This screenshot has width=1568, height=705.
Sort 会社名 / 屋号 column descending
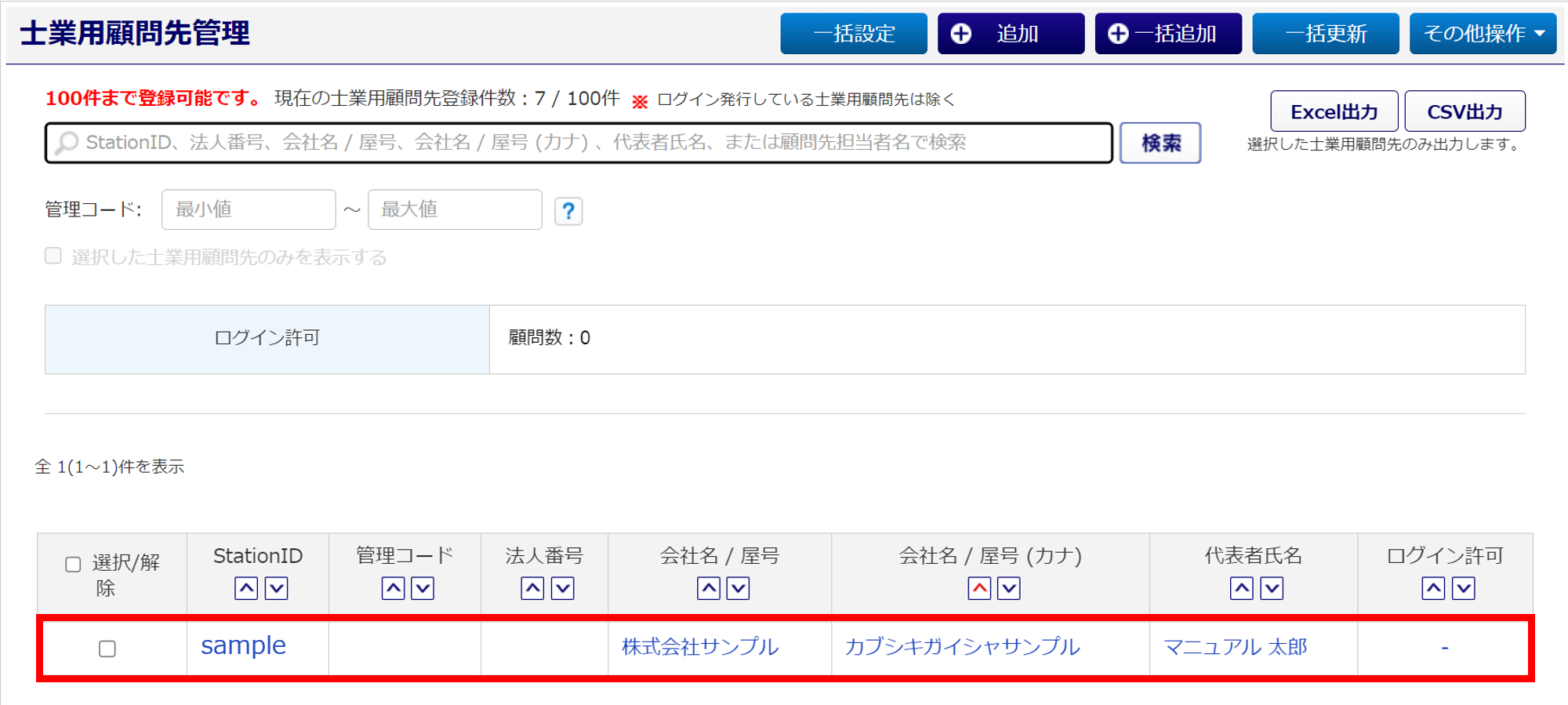(x=739, y=588)
